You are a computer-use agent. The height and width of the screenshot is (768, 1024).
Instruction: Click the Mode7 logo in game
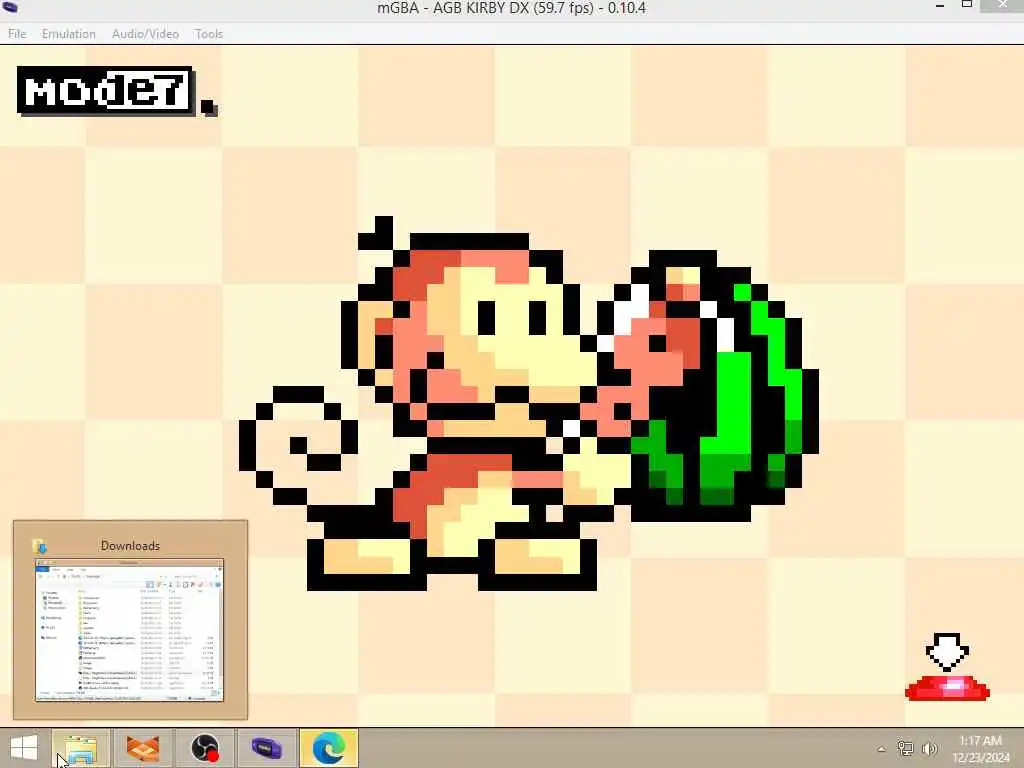click(118, 91)
